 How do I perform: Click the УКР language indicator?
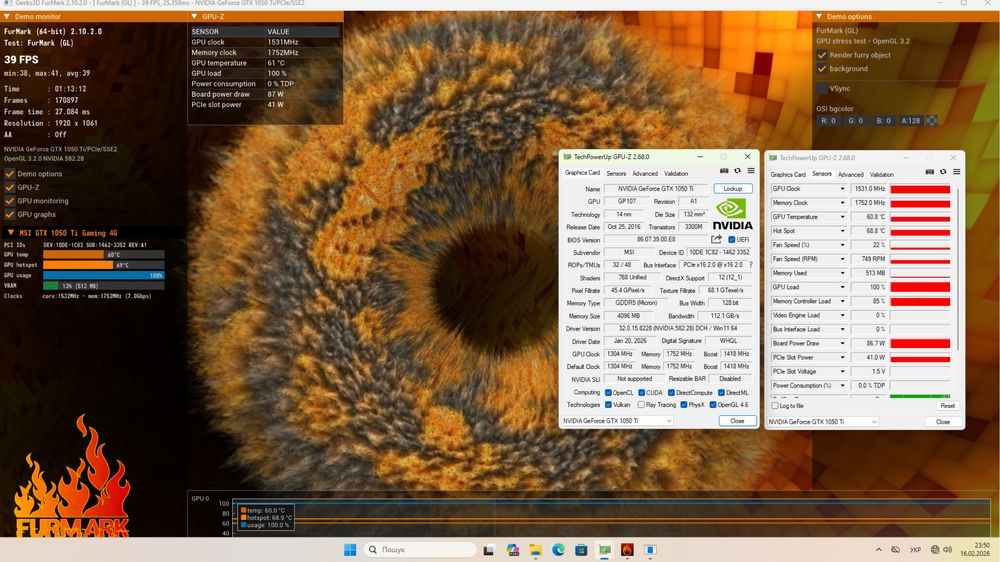pos(915,550)
